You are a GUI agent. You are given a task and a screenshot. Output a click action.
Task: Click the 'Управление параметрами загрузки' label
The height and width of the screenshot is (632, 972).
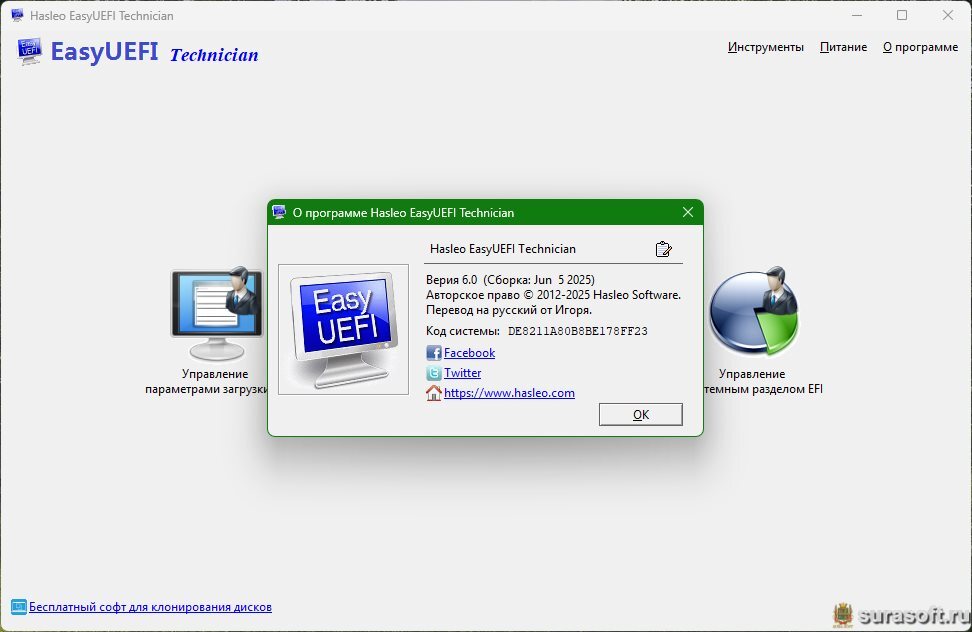[x=207, y=382]
